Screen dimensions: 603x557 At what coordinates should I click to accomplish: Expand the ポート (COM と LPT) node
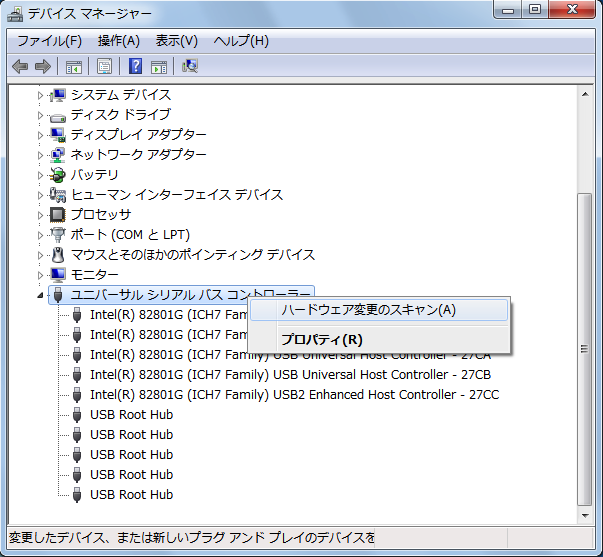[x=40, y=235]
